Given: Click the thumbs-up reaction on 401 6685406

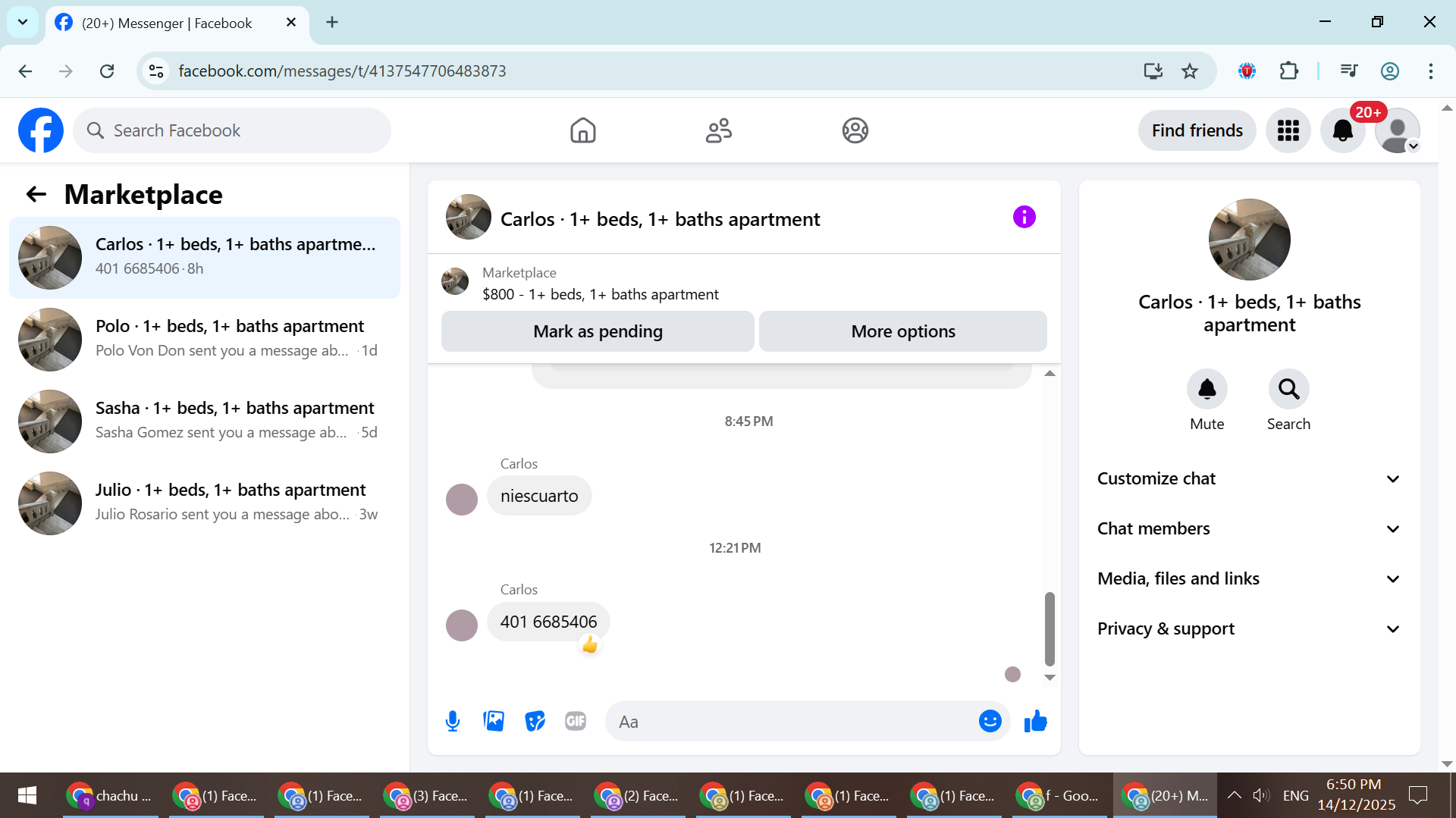Looking at the screenshot, I should coord(589,644).
